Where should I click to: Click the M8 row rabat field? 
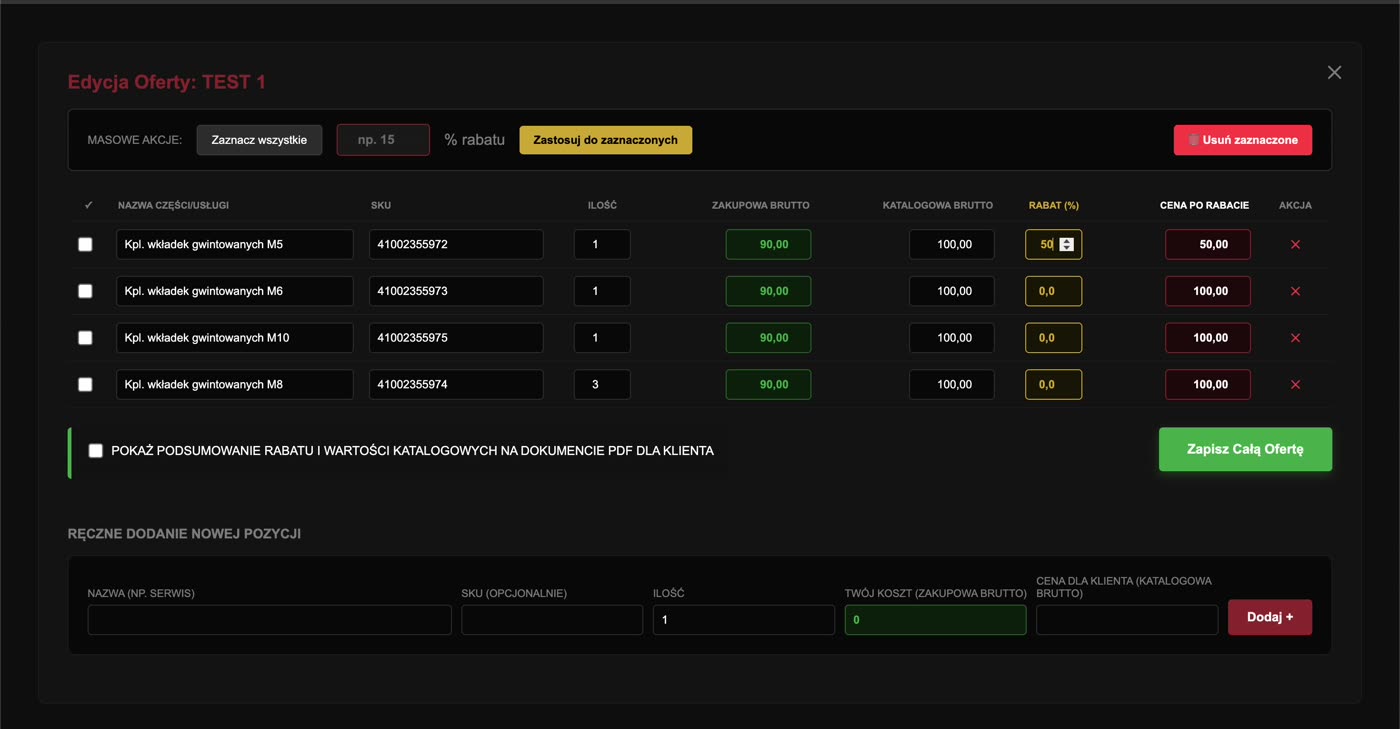click(1053, 384)
